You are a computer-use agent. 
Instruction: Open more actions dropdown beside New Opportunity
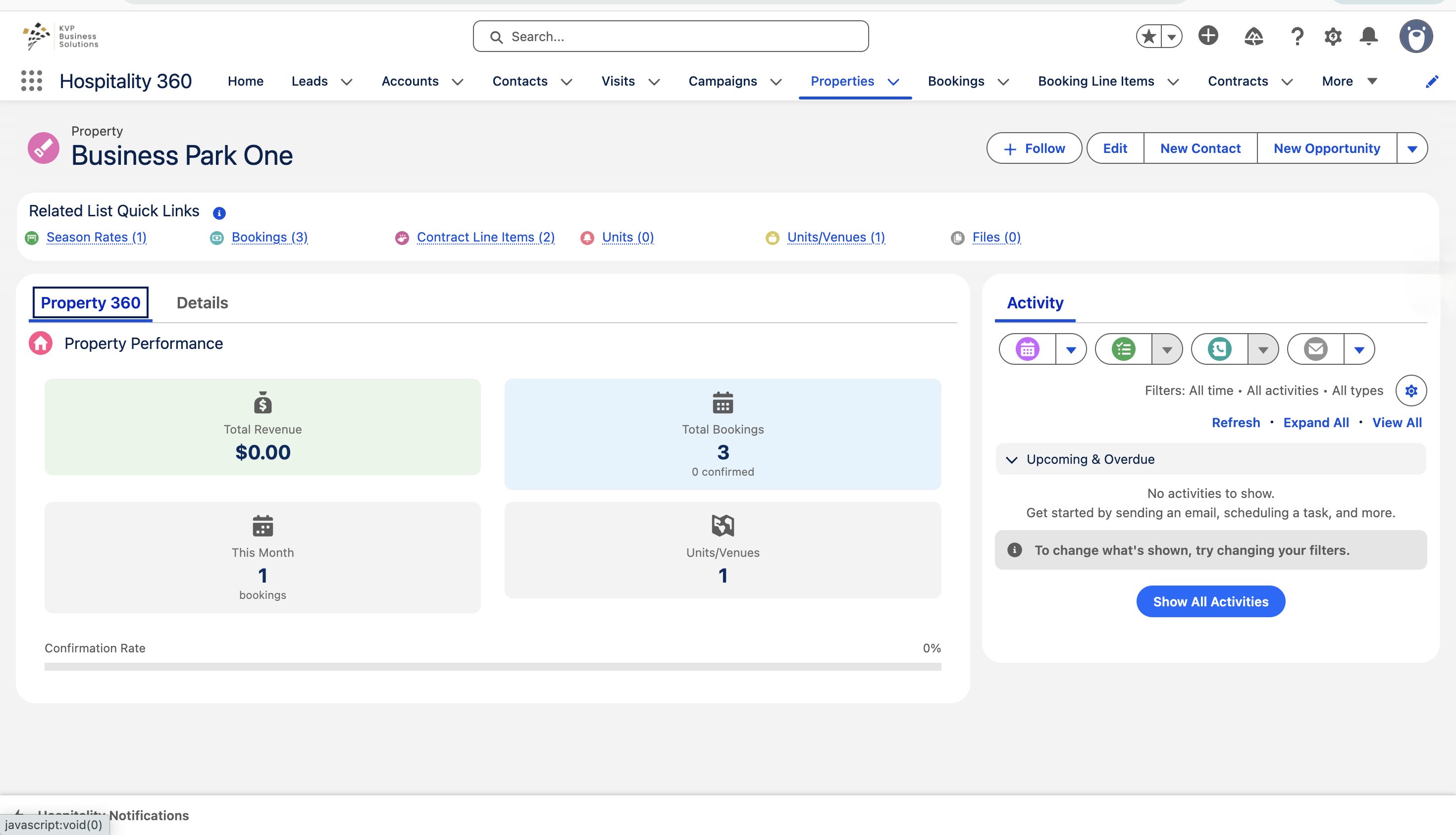click(x=1412, y=148)
